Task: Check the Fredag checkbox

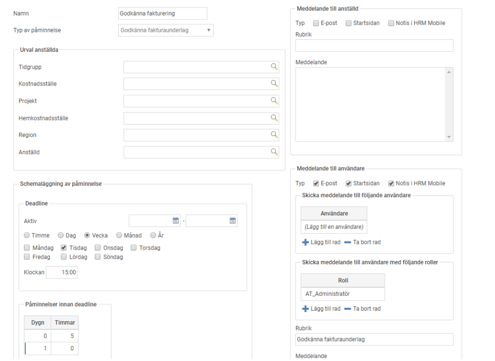Action: [x=27, y=257]
